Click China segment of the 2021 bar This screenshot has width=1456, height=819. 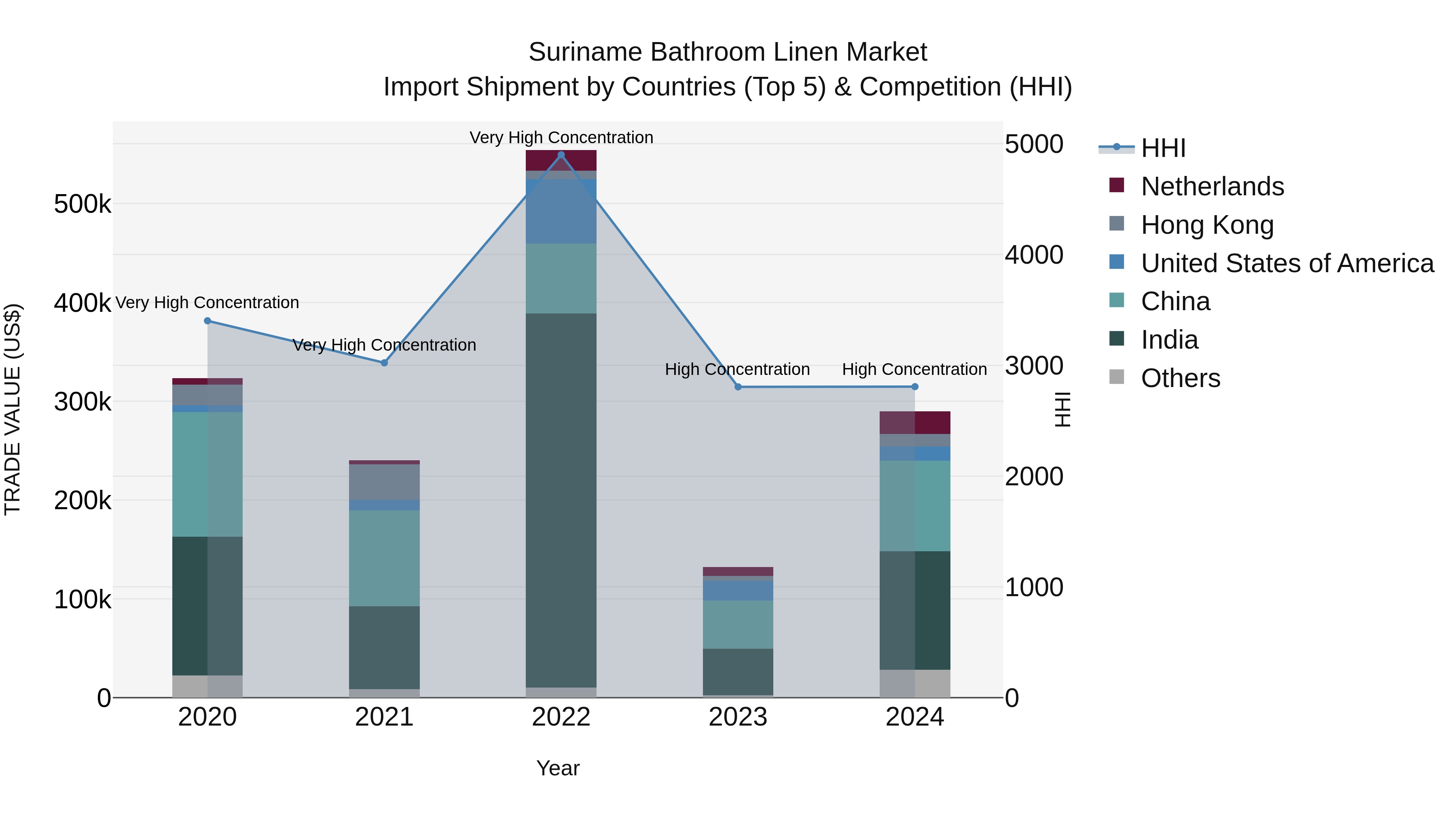click(384, 559)
